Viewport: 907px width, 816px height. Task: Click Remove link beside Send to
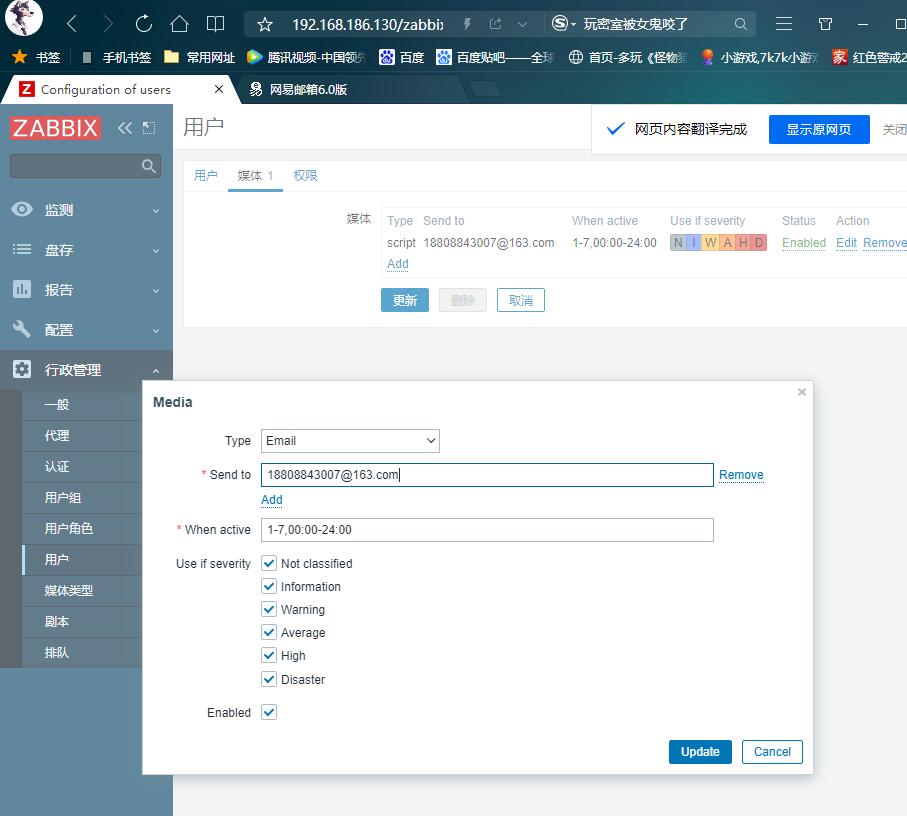click(741, 475)
